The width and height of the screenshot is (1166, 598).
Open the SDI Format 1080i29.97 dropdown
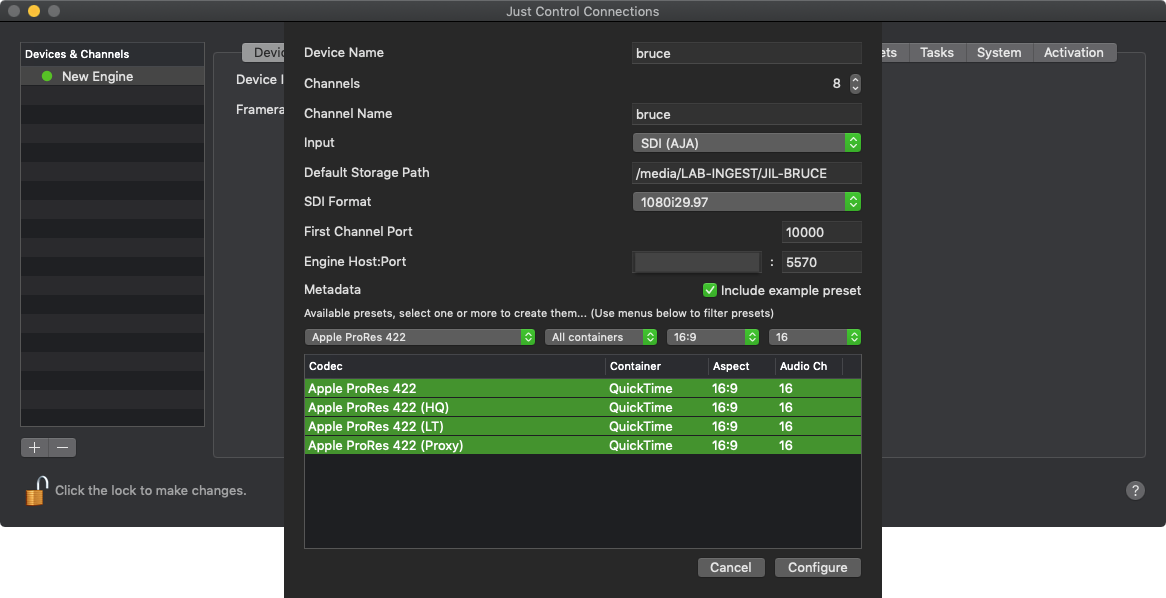747,202
